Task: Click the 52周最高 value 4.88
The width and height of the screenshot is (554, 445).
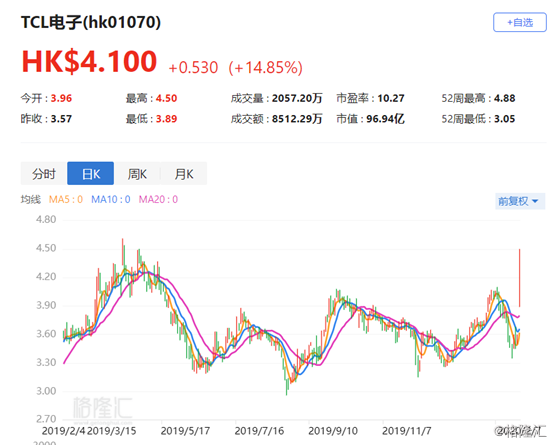Action: coord(505,98)
